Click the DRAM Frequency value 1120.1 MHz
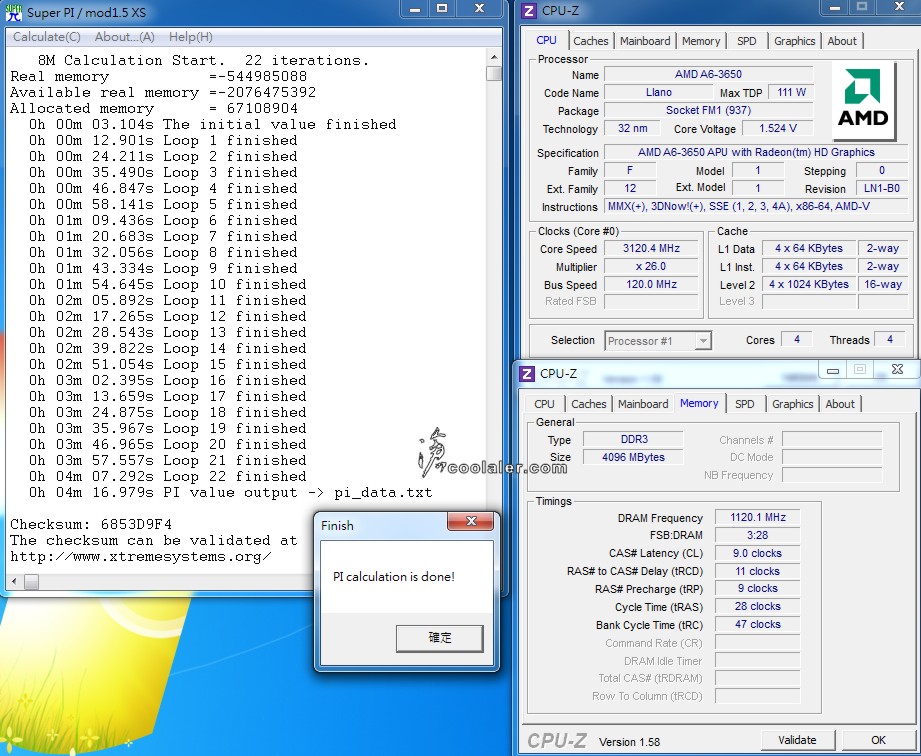 pos(758,518)
